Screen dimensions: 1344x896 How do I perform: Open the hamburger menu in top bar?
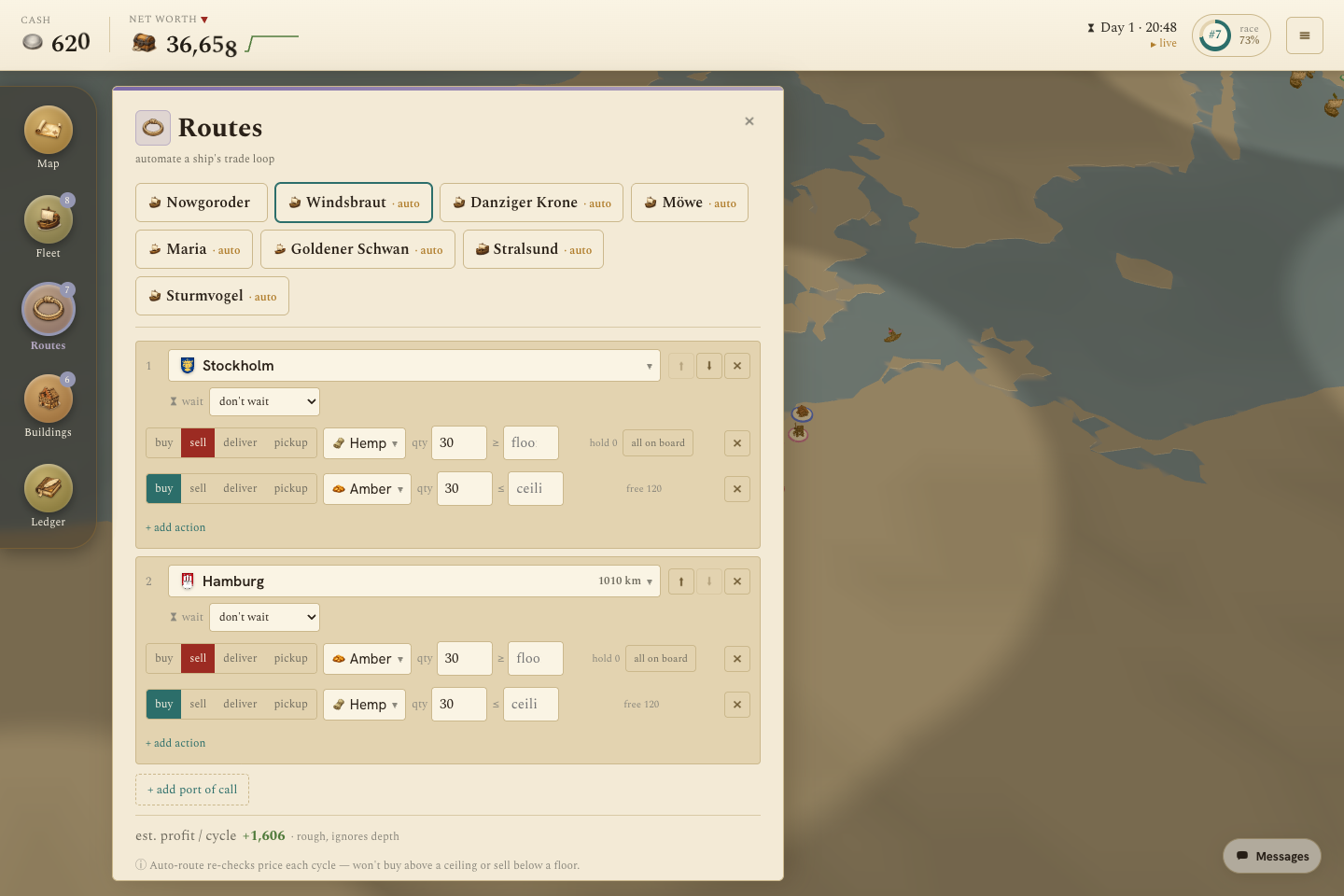[1305, 35]
